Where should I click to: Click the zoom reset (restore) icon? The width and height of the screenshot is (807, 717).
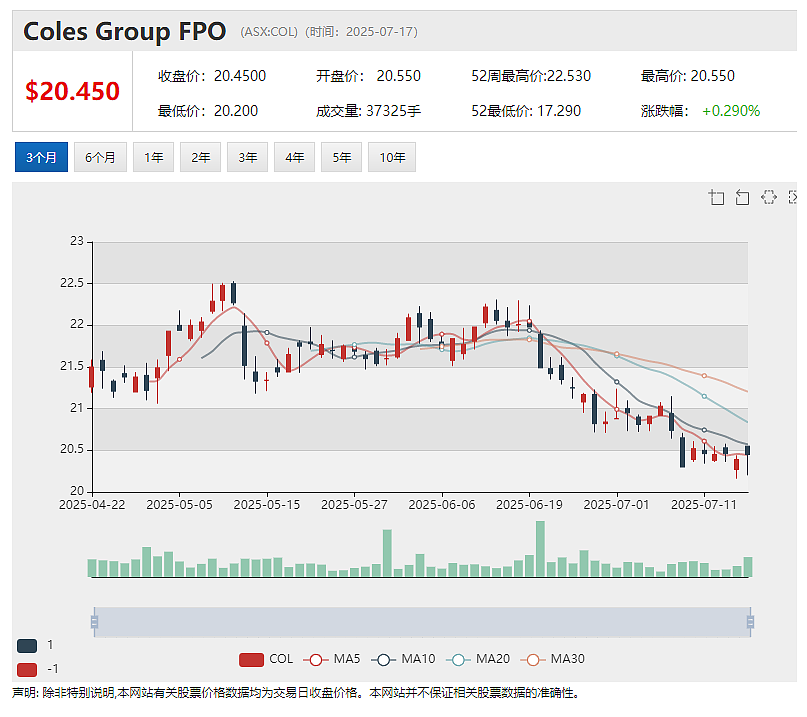[x=742, y=197]
